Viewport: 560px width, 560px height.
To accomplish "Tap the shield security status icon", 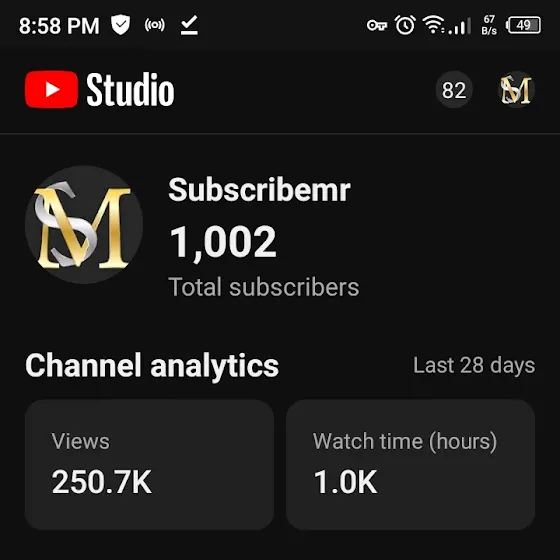I will pyautogui.click(x=120, y=25).
